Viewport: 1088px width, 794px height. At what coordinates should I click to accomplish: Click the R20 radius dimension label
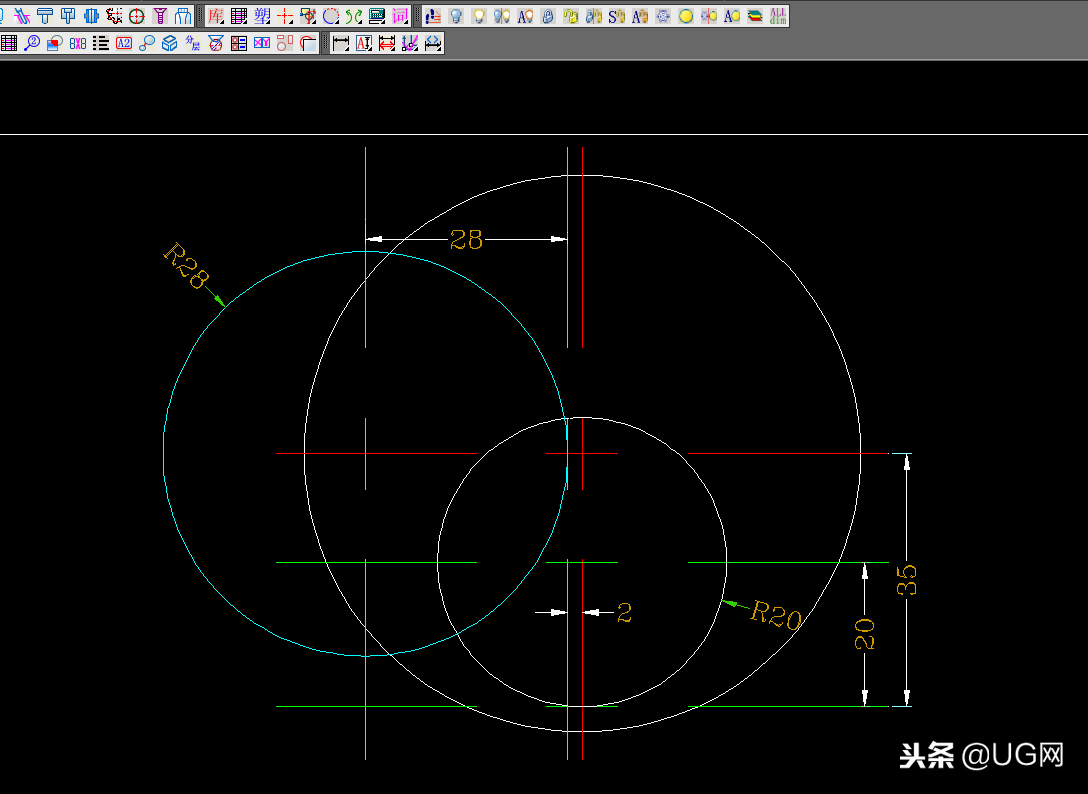point(777,615)
